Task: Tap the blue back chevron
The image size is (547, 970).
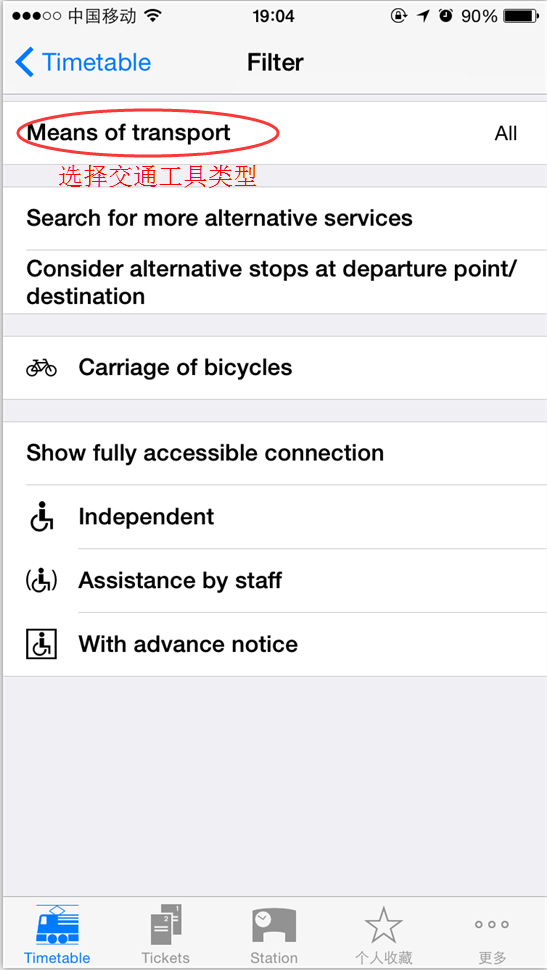Action: point(24,62)
